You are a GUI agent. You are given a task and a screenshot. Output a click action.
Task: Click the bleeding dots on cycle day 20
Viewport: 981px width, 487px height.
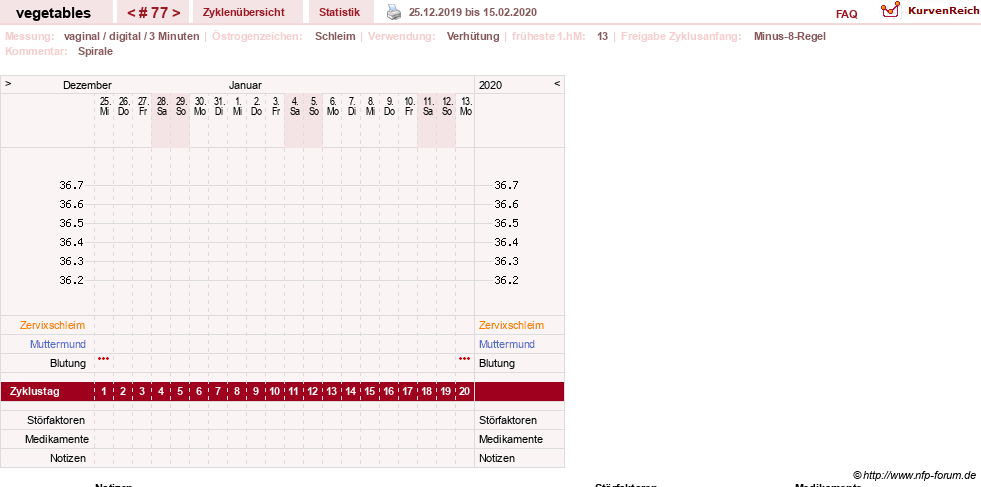464,359
